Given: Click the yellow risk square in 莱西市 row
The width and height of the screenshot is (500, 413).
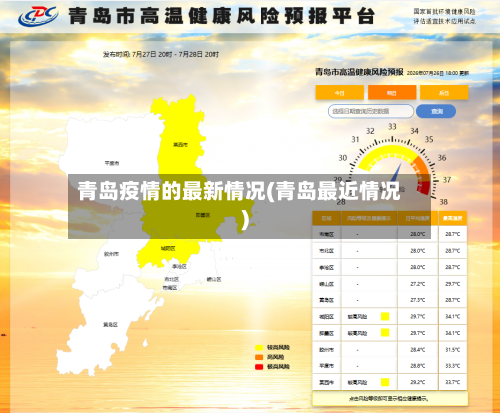Looking at the screenshot, I should pos(385,382).
